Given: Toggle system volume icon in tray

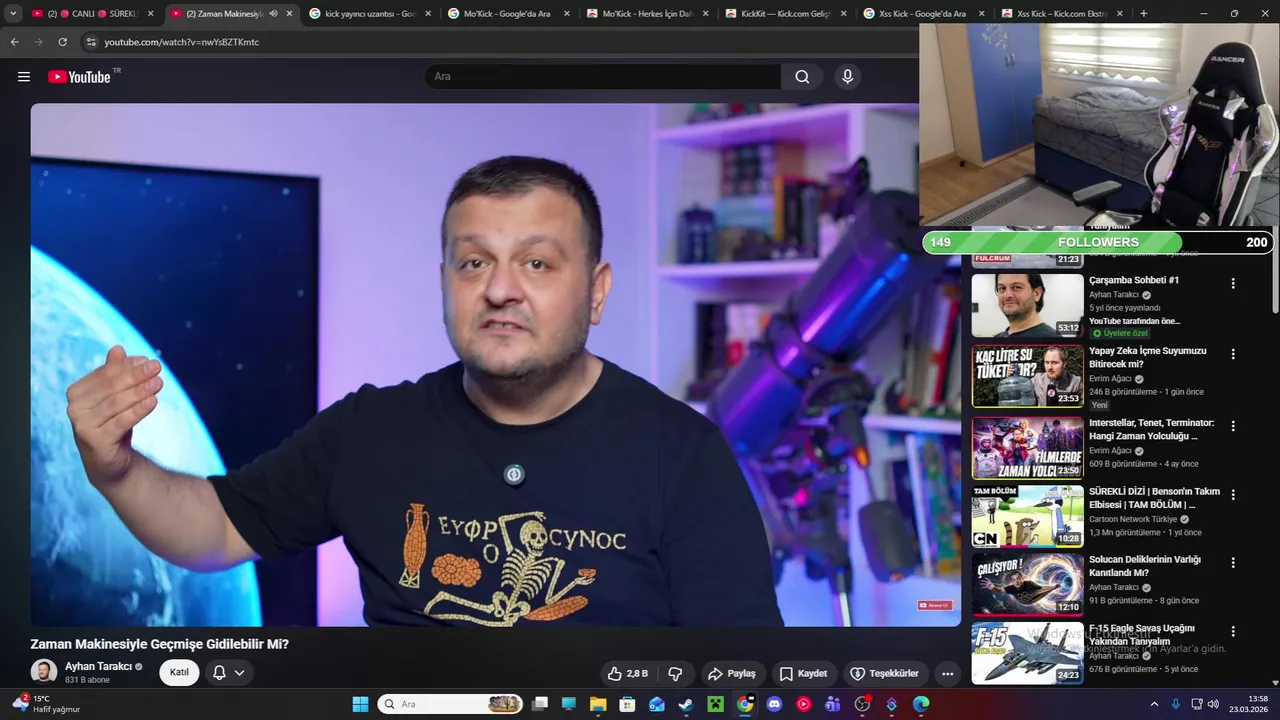Looking at the screenshot, I should pos(1214,704).
